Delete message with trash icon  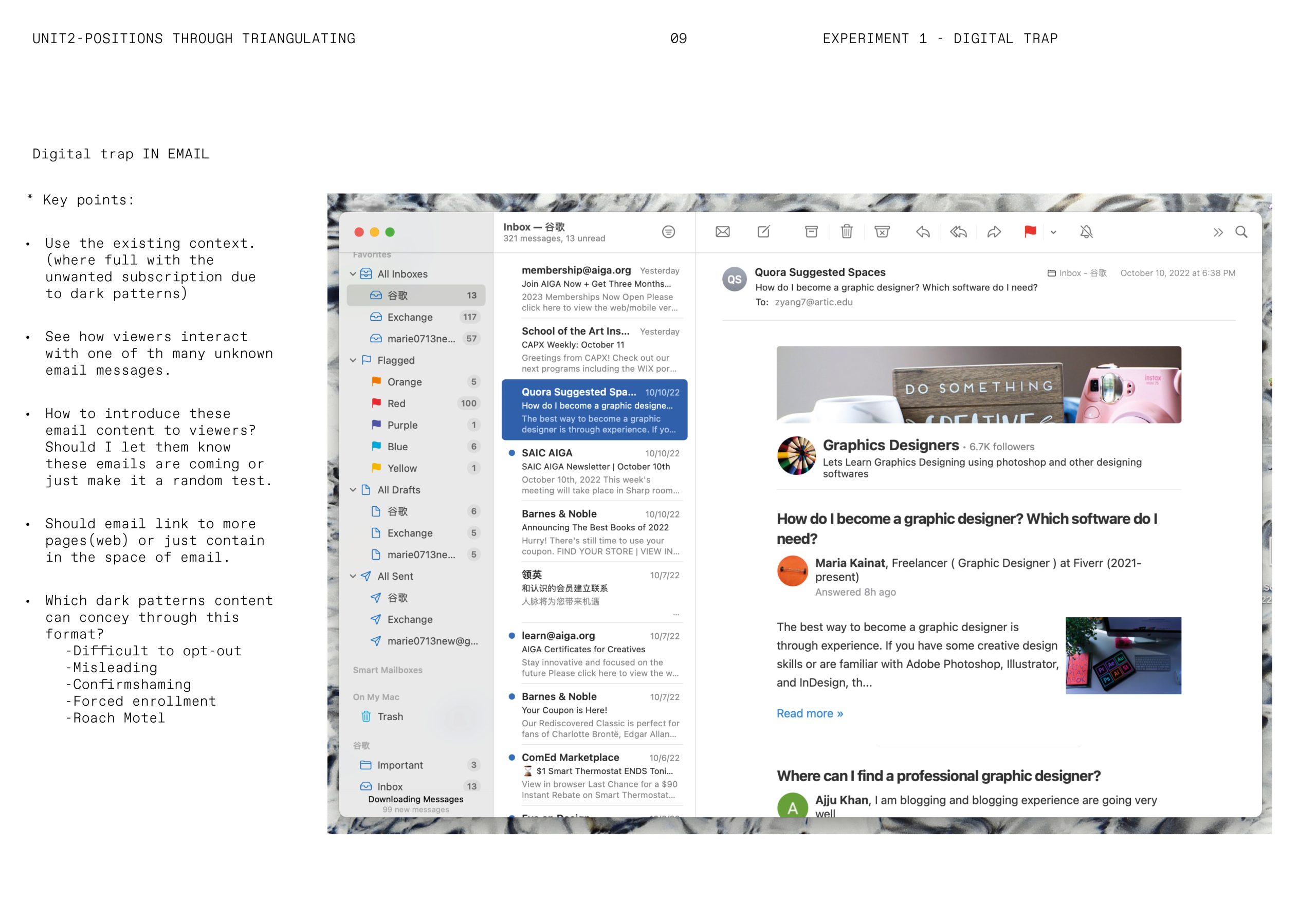pos(847,232)
